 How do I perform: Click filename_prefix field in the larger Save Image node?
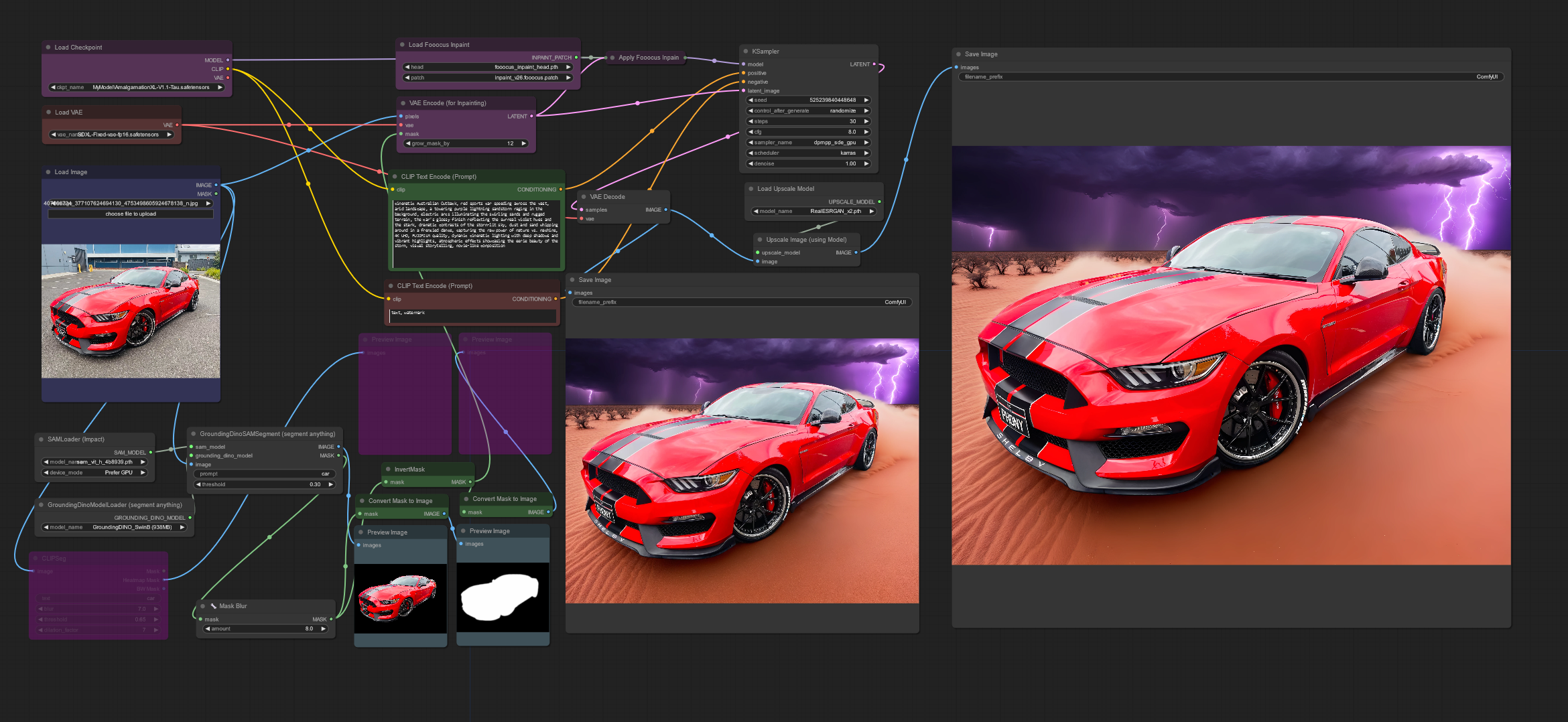coord(1231,77)
